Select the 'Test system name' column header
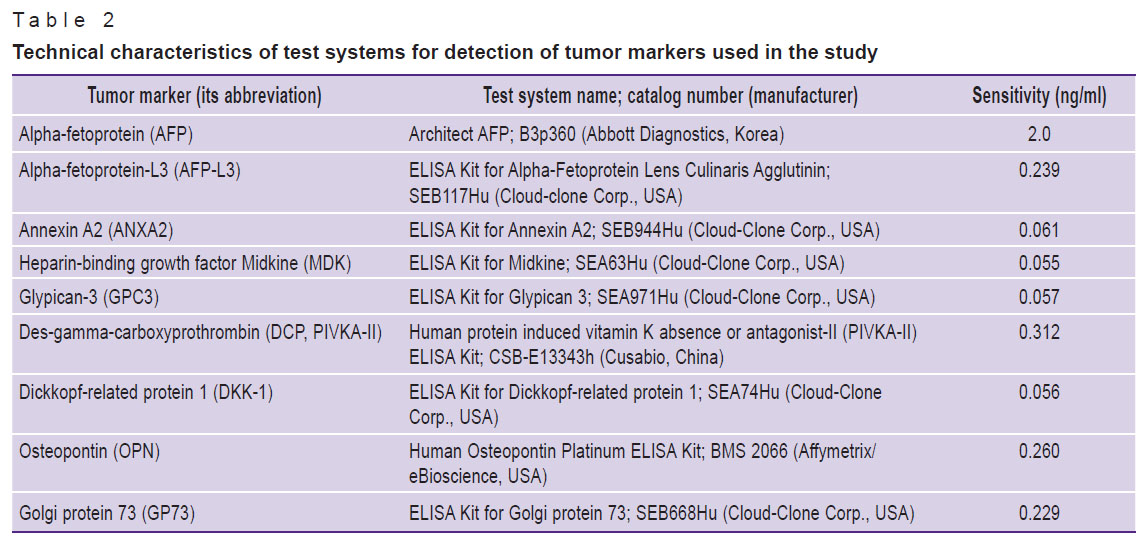 pos(670,95)
